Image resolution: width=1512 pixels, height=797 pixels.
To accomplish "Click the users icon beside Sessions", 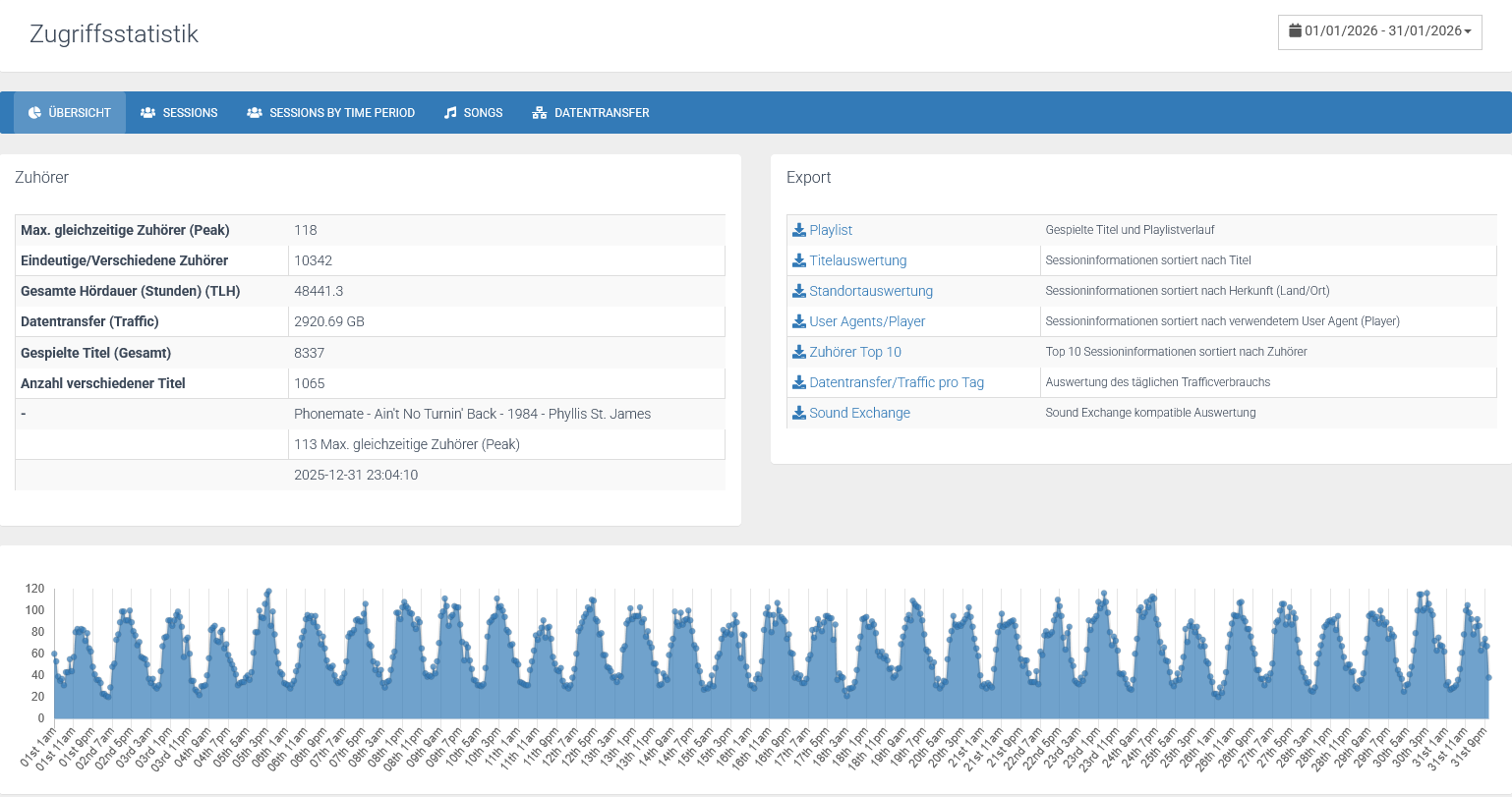I will coord(148,113).
